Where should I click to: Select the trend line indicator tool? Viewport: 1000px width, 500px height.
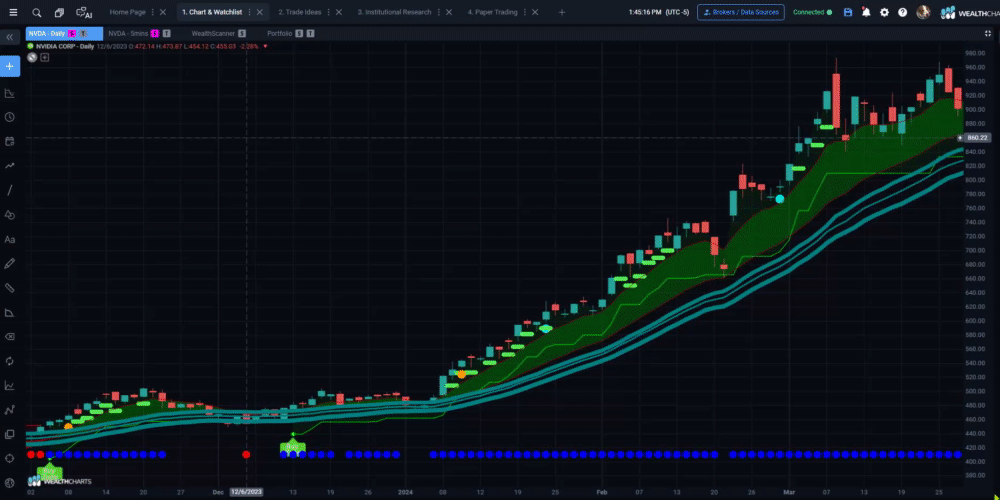click(x=10, y=166)
